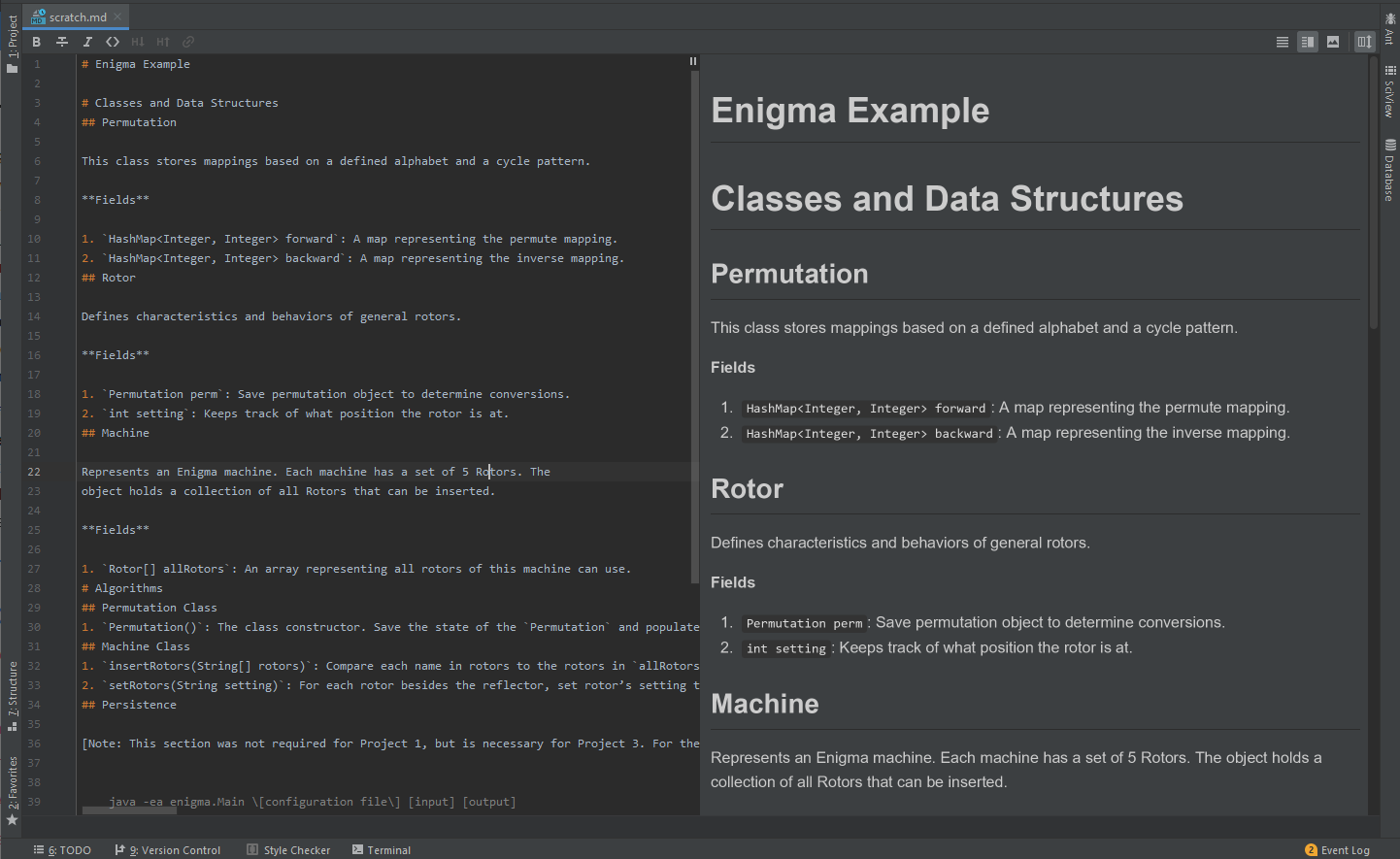Open the Terminal tool window
1400x859 pixels.
tap(382, 849)
